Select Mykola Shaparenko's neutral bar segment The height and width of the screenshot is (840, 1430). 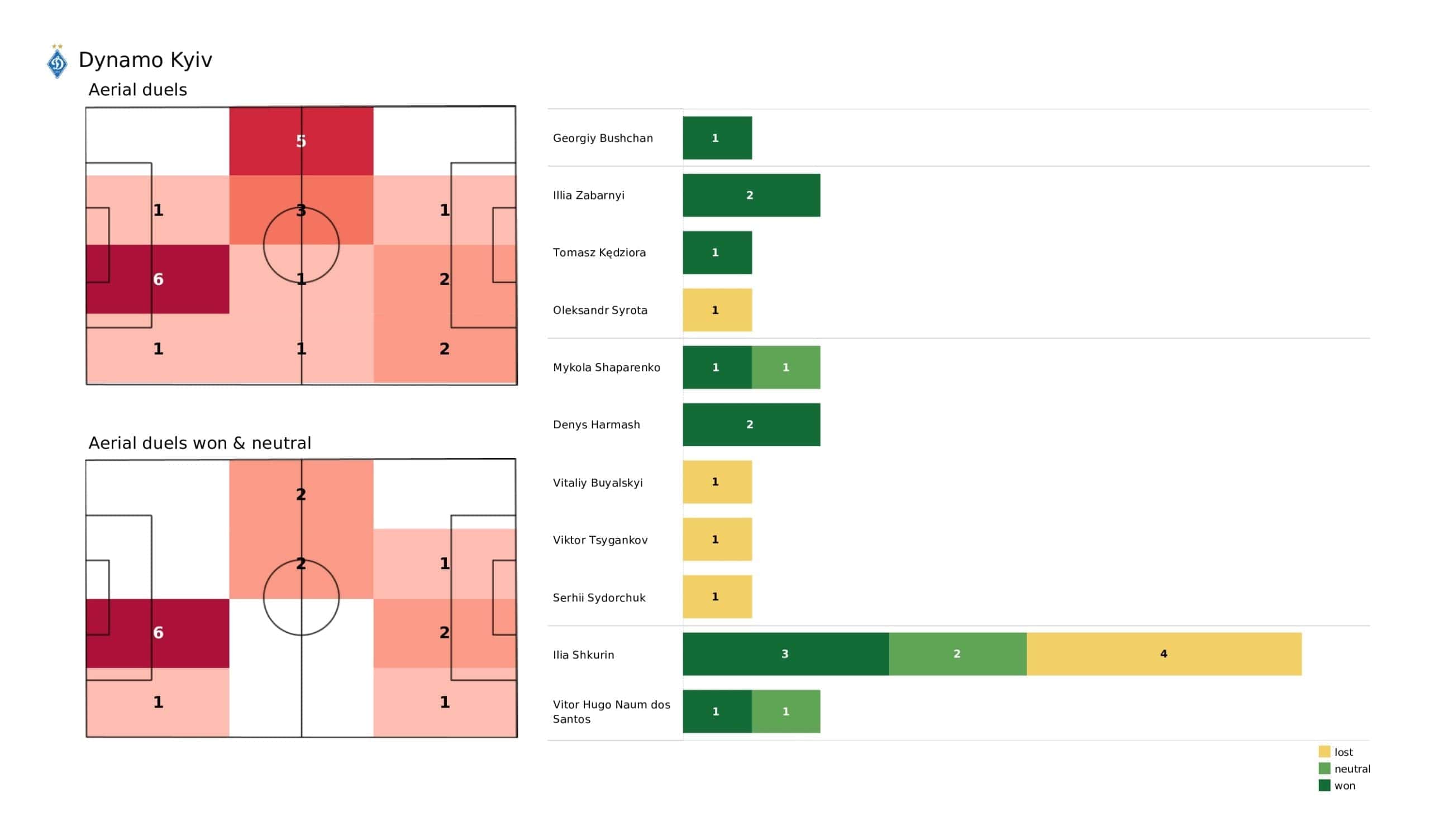785,367
